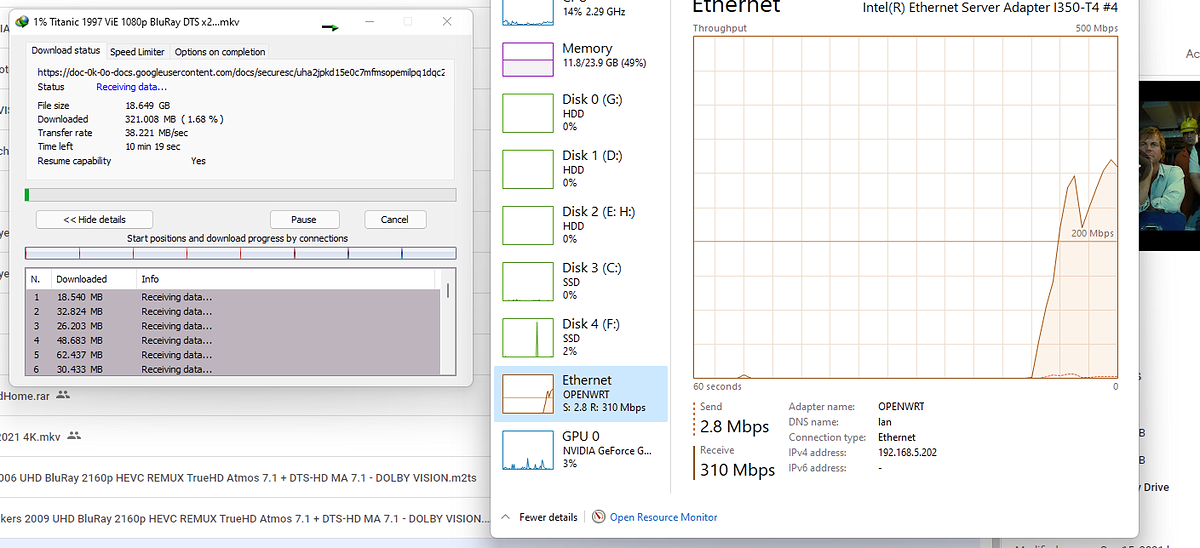This screenshot has height=548, width=1200.
Task: Click the file size value 18.649 GB
Action: point(147,105)
